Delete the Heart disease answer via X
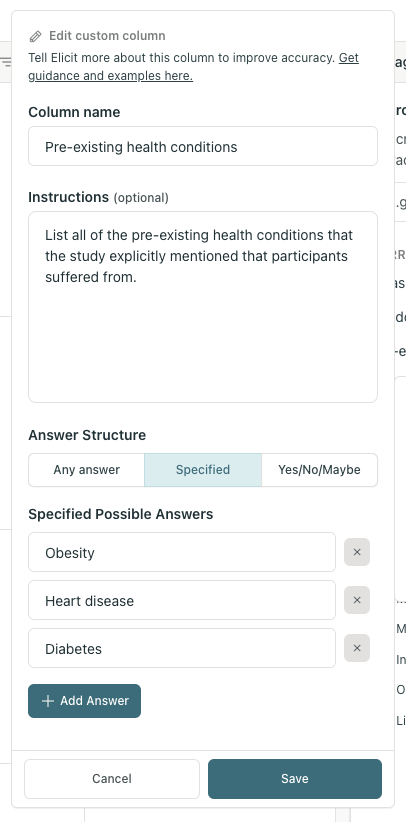The width and height of the screenshot is (406, 822). tap(357, 600)
